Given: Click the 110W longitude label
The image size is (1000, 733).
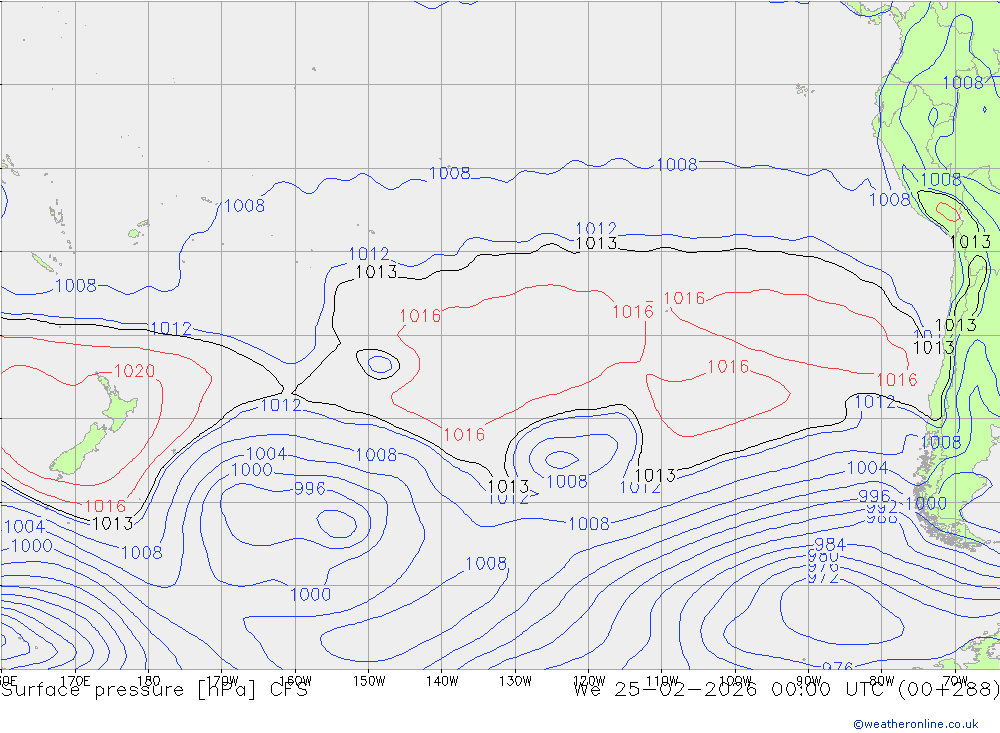Looking at the screenshot, I should (x=662, y=680).
